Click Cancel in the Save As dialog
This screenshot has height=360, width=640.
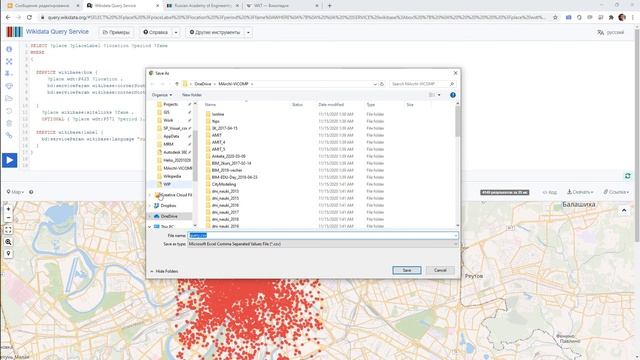click(440, 270)
